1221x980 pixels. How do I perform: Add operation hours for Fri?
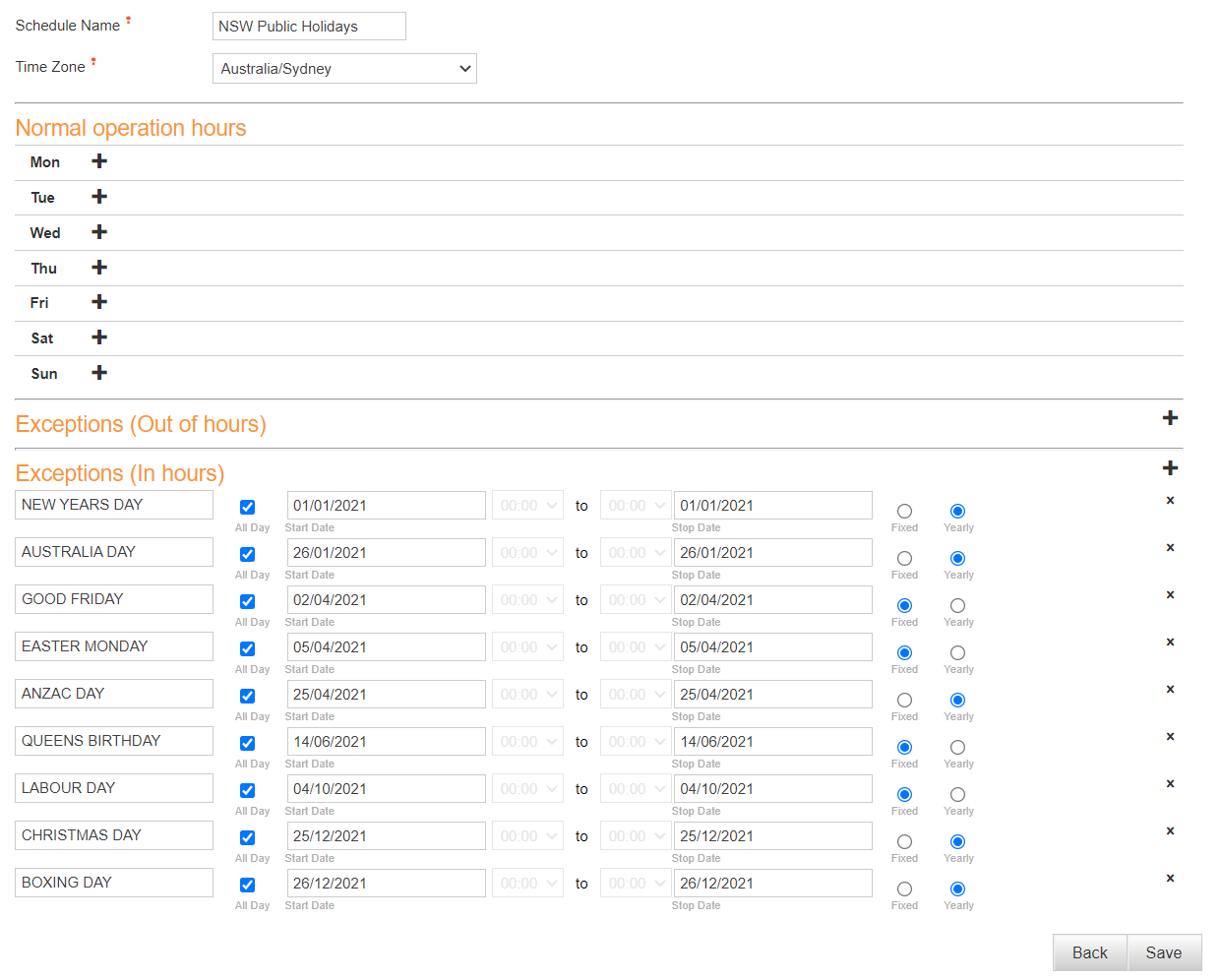99,302
